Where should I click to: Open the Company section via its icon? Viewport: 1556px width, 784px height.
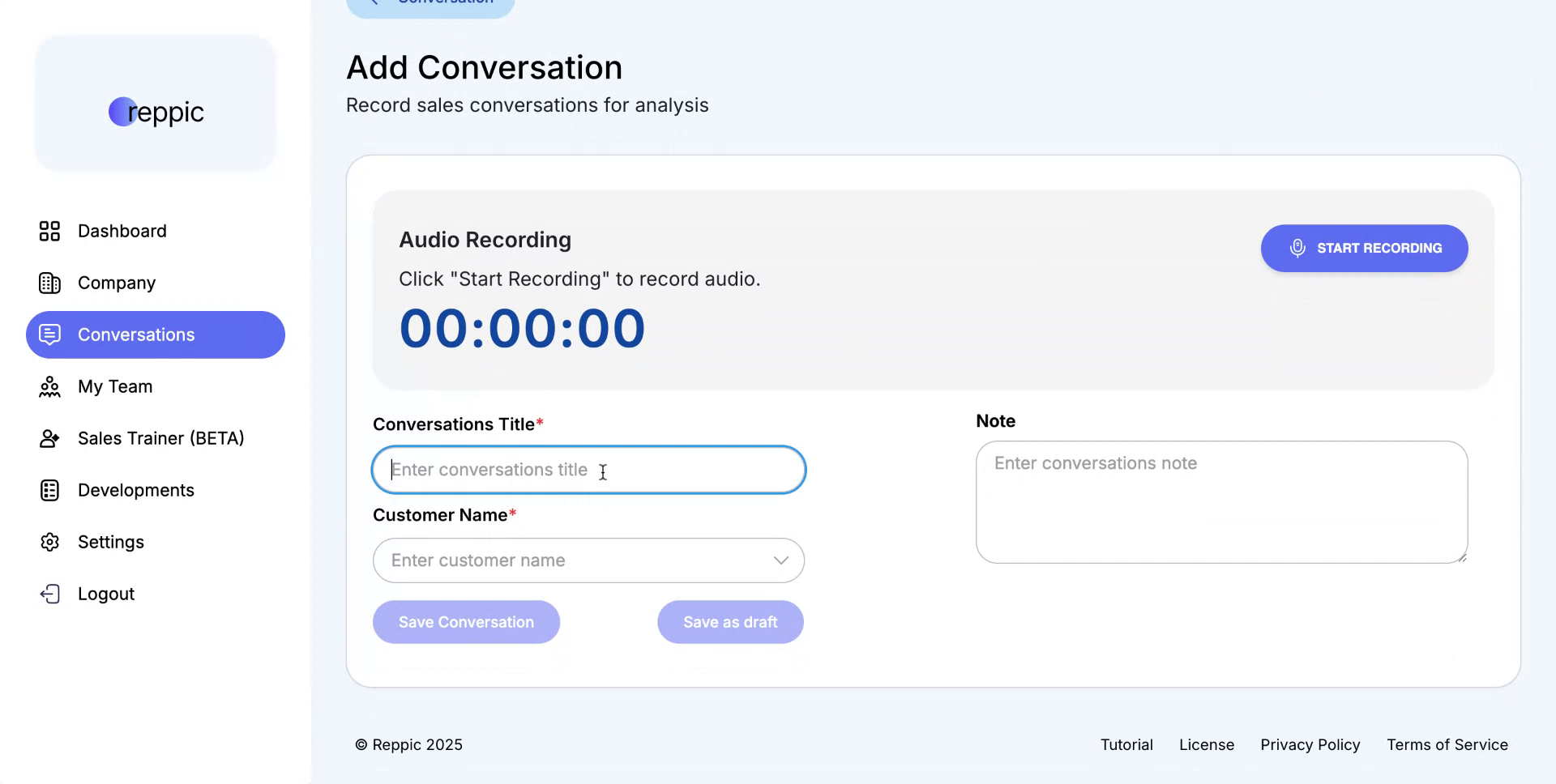(49, 283)
